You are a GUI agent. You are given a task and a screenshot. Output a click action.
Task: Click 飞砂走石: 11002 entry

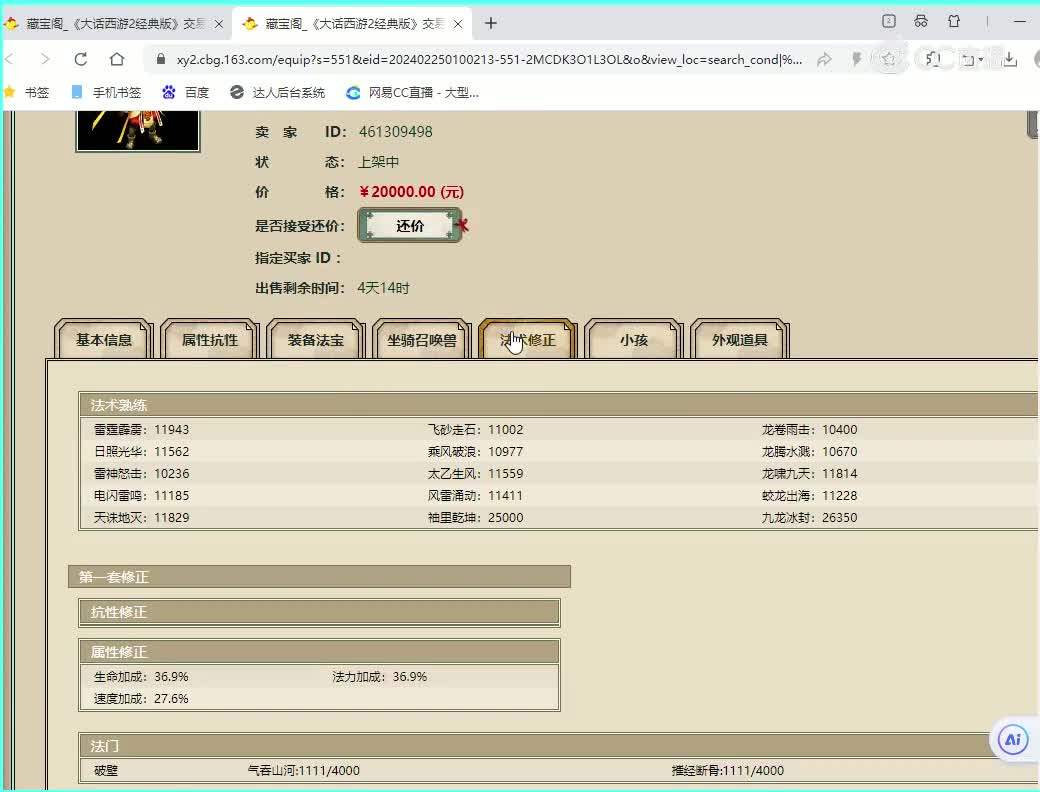pos(476,429)
